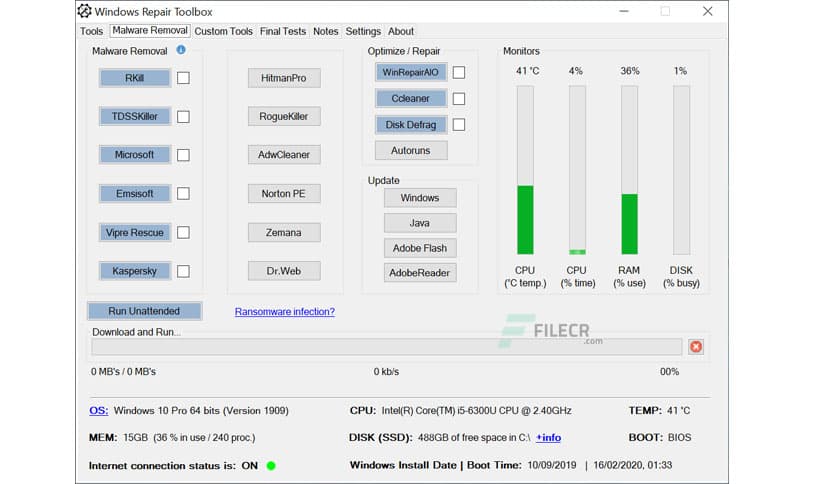Click the CPU temperature monitor bar

pyautogui.click(x=525, y=170)
